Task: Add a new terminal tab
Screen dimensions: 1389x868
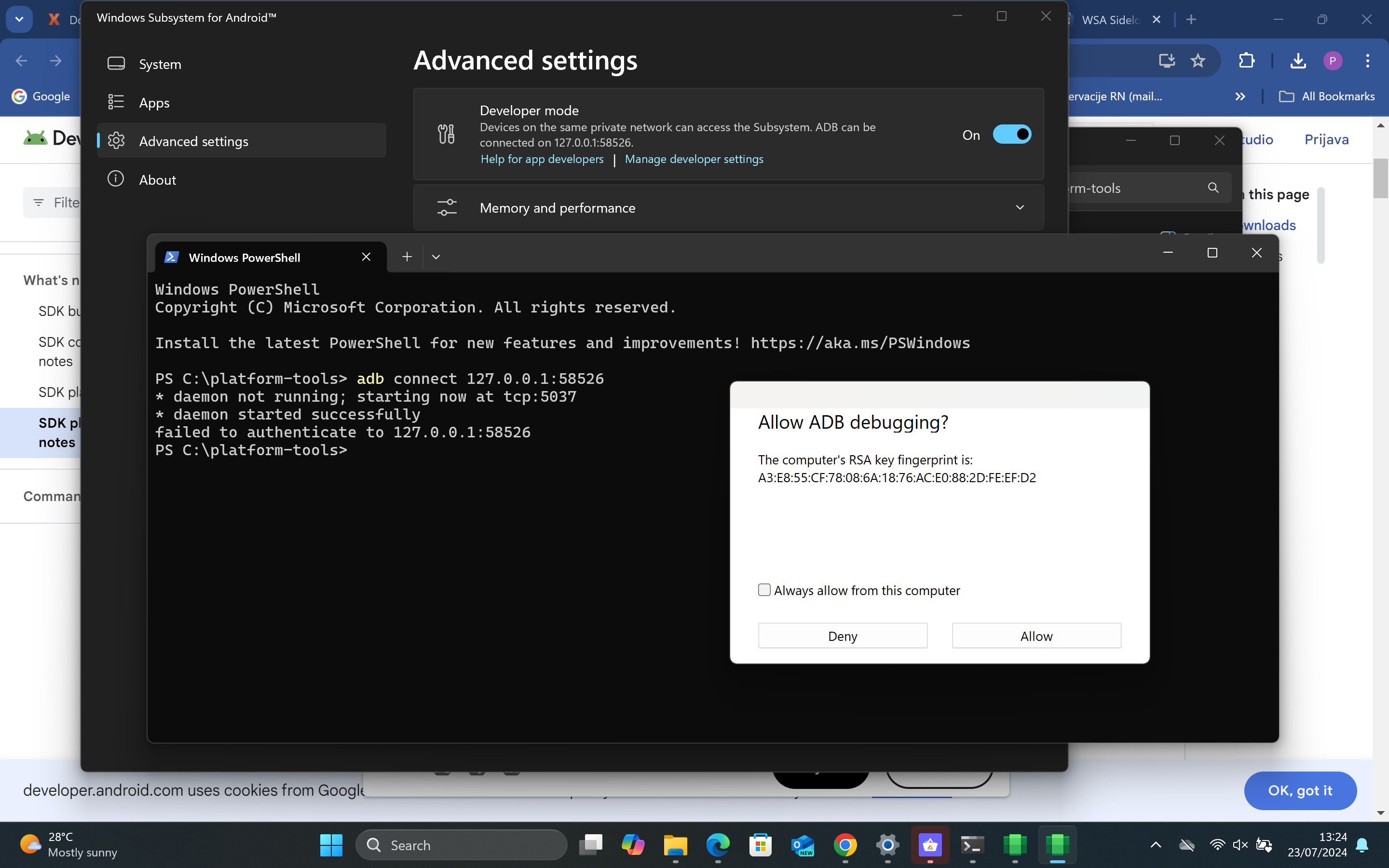Action: coord(407,257)
